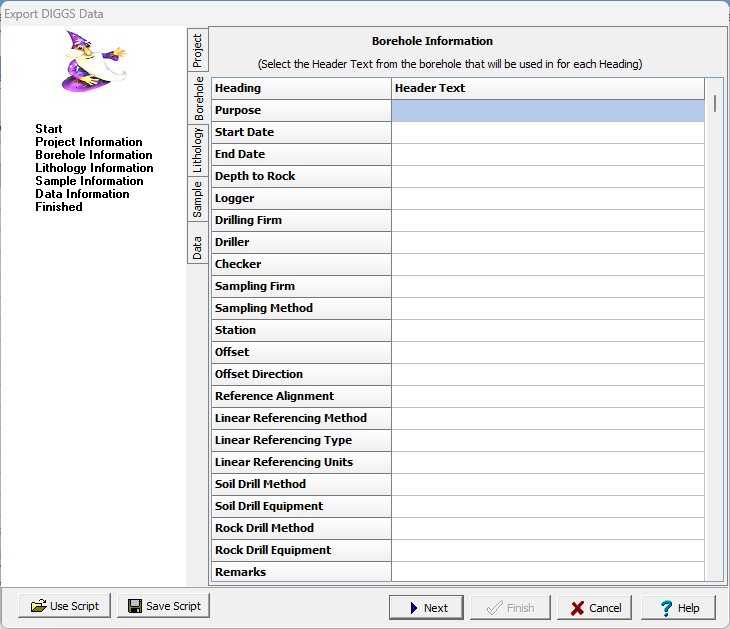Click the wizard mascot image
The image size is (730, 629).
click(91, 61)
